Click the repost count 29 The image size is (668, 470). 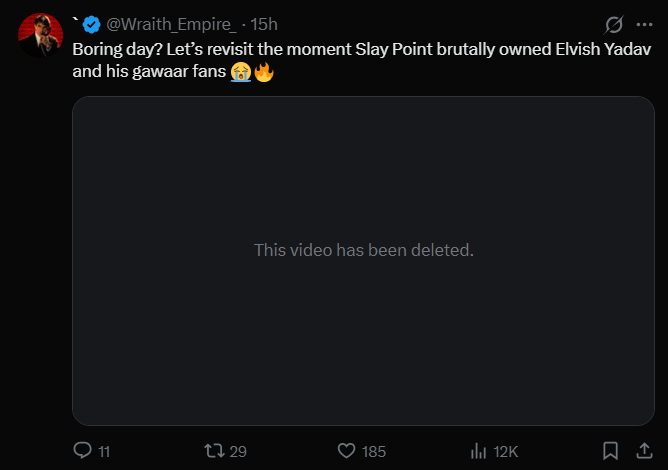238,452
